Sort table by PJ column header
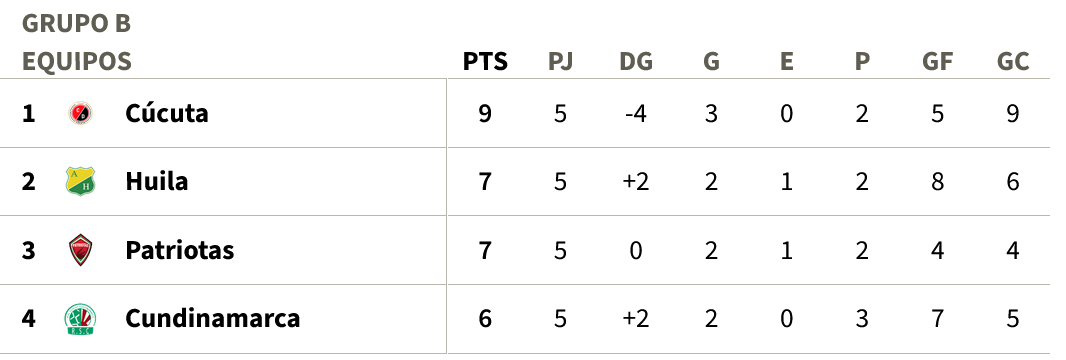This screenshot has width=1066, height=360. (x=560, y=62)
